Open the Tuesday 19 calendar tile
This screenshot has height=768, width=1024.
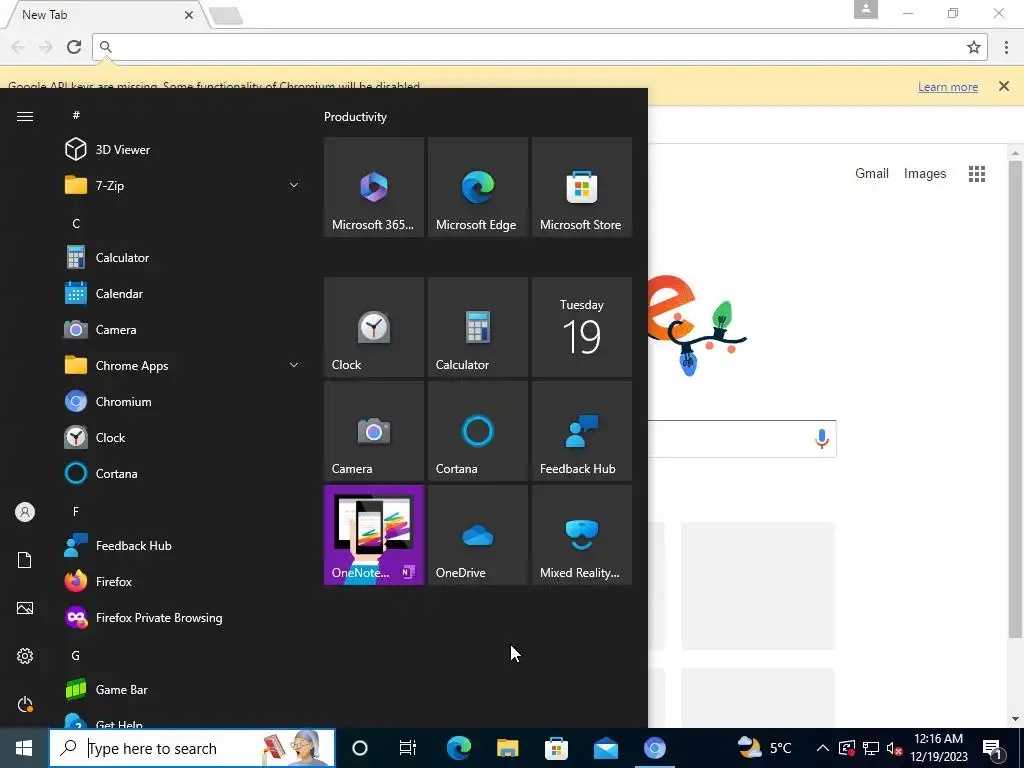(582, 327)
